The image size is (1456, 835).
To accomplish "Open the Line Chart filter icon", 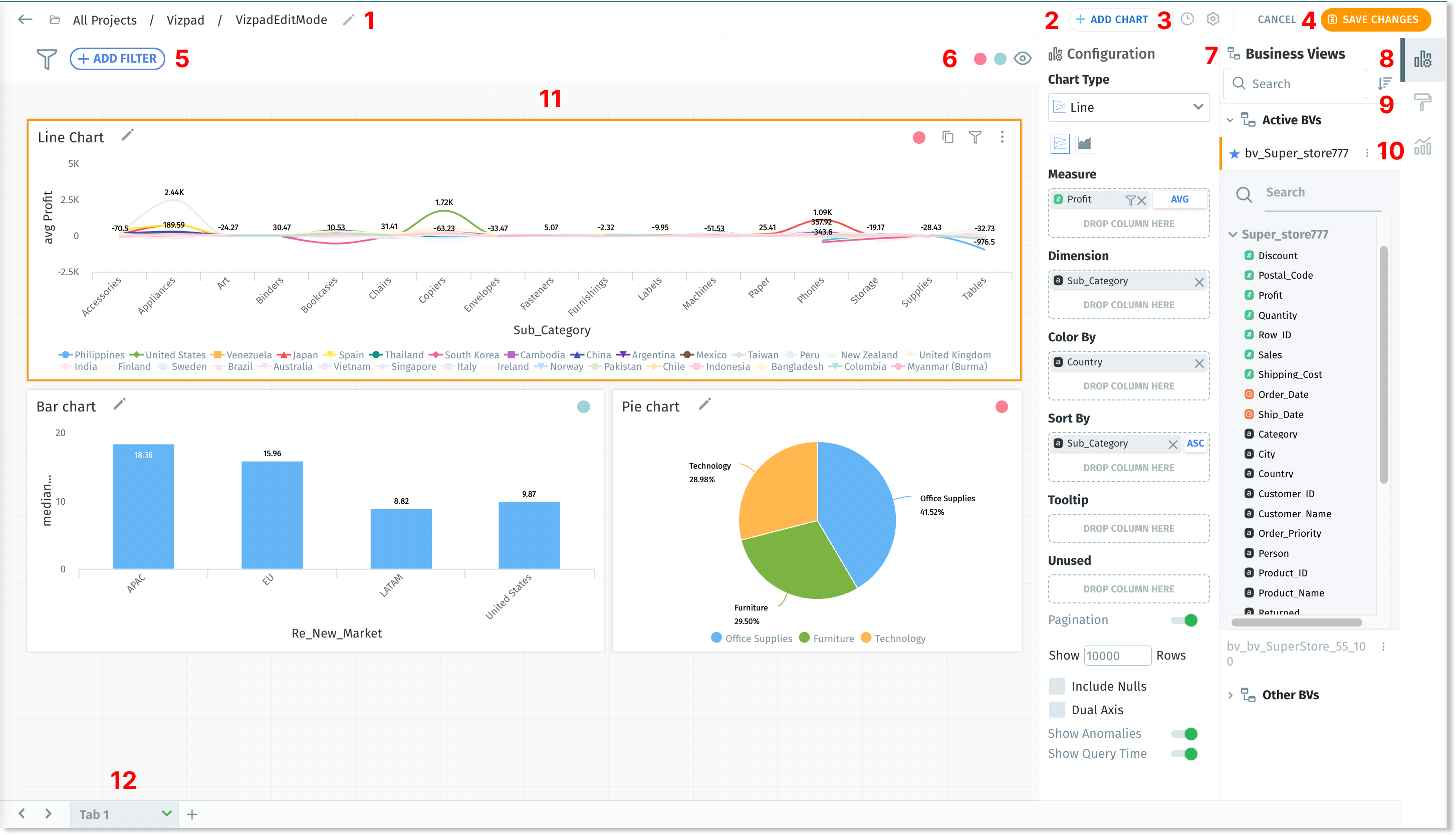I will 975,137.
